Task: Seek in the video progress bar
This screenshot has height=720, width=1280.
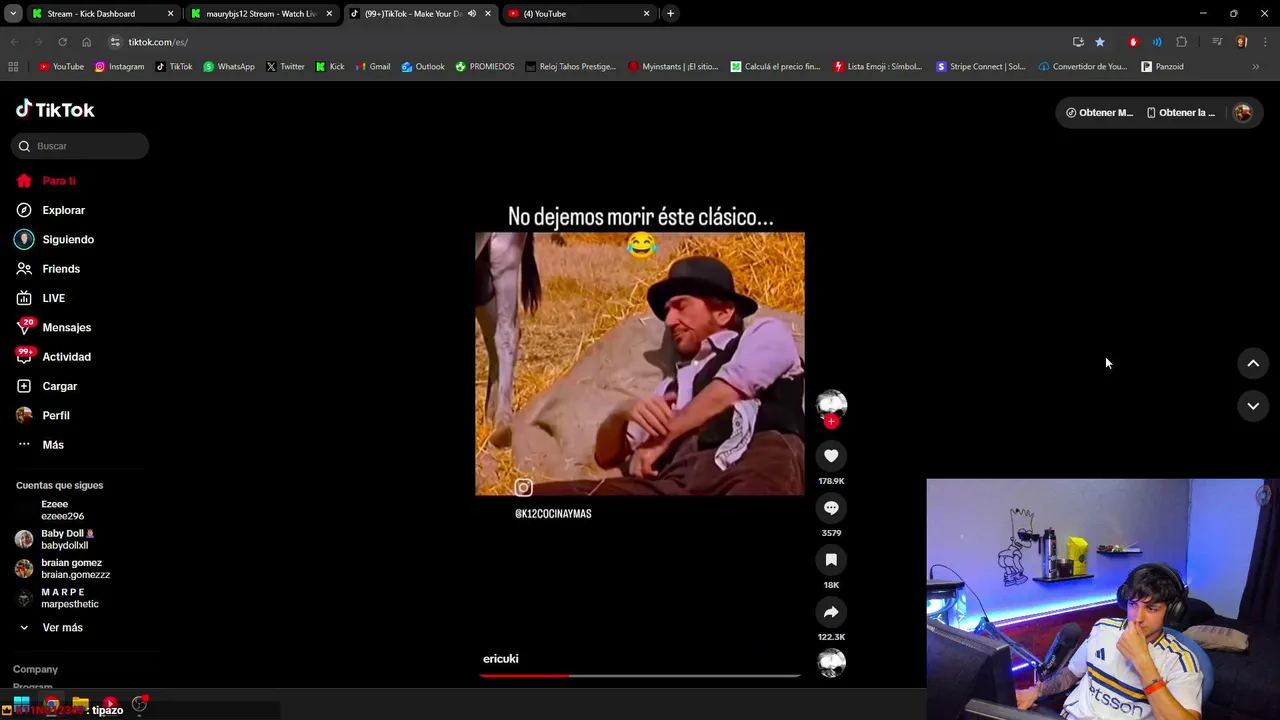Action: pos(640,676)
